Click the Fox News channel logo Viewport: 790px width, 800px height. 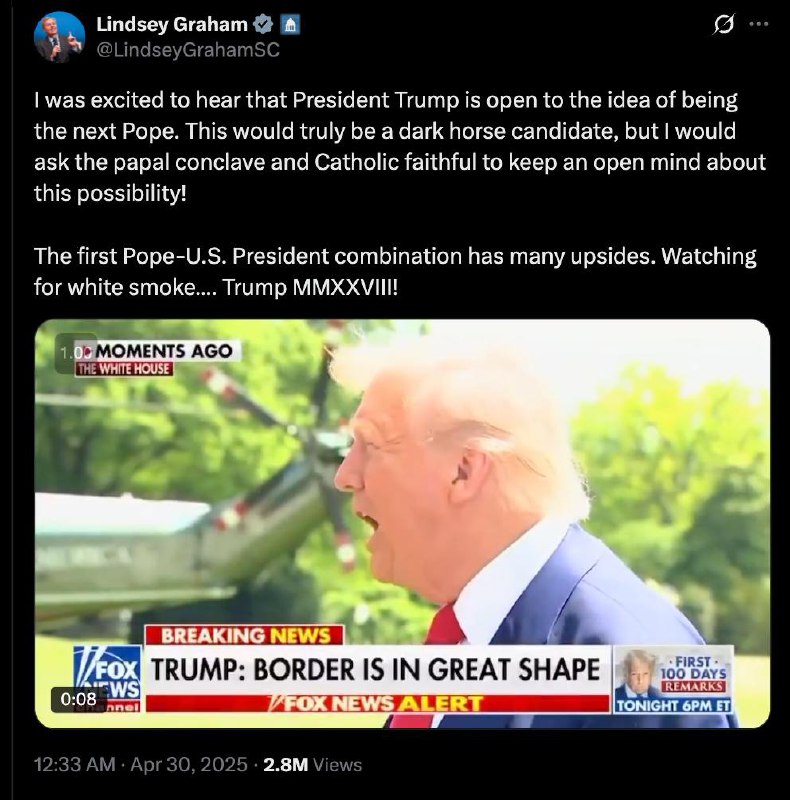pyautogui.click(x=108, y=679)
